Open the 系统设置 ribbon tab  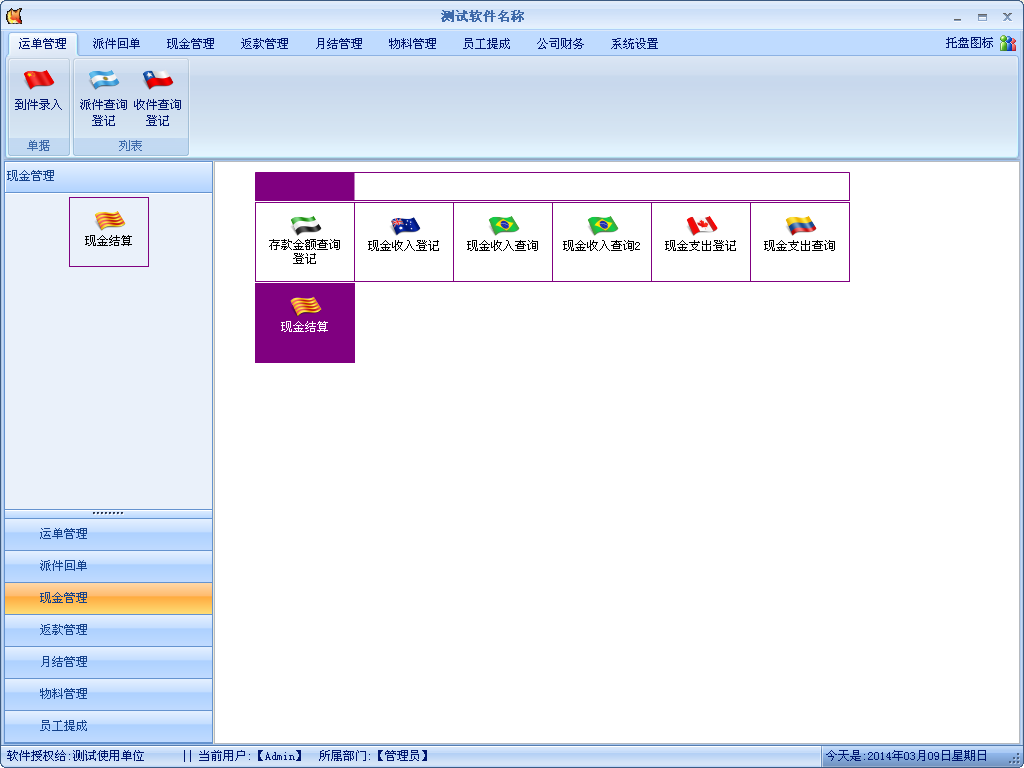pyautogui.click(x=634, y=44)
